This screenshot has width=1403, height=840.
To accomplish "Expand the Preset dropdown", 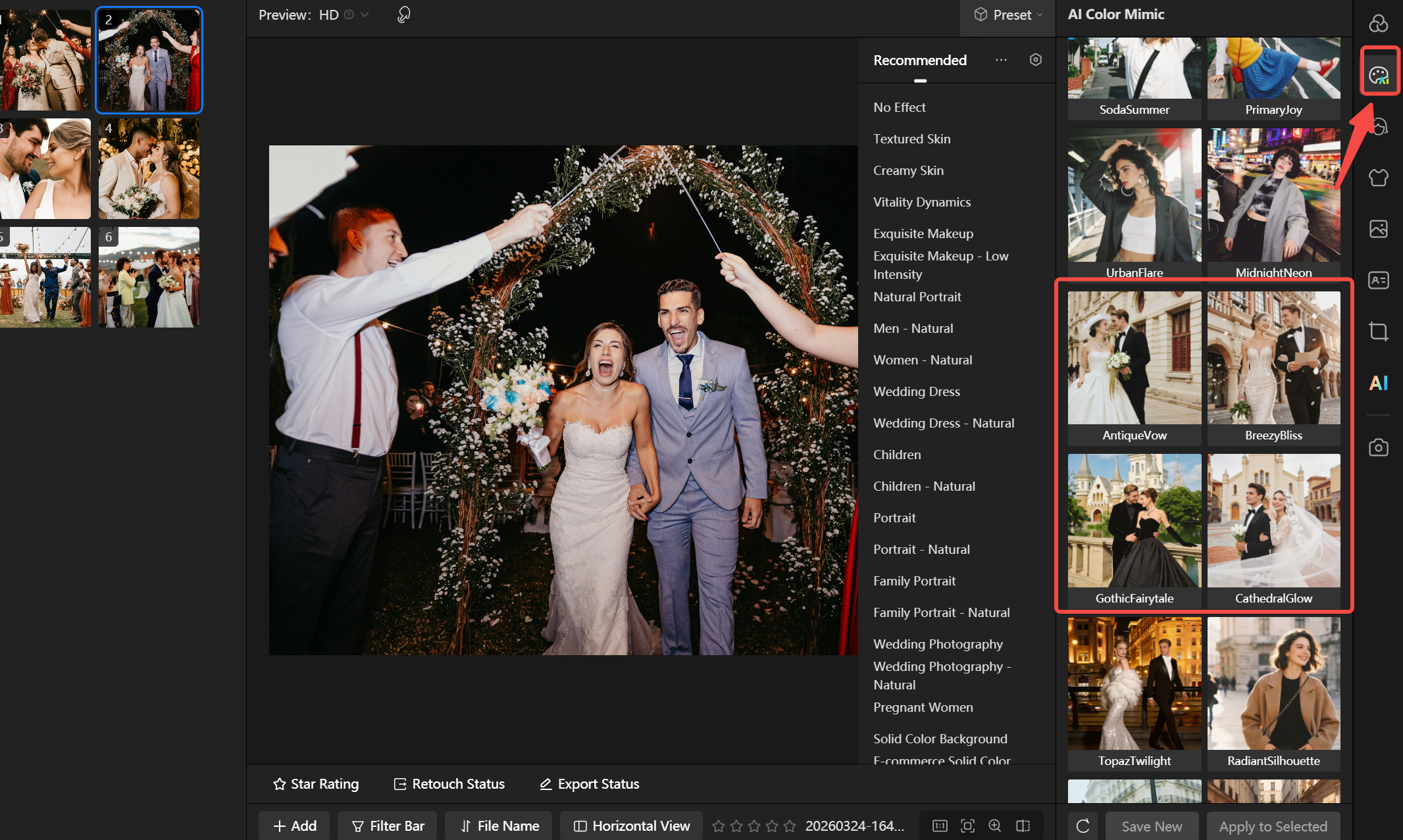I will click(x=1008, y=14).
